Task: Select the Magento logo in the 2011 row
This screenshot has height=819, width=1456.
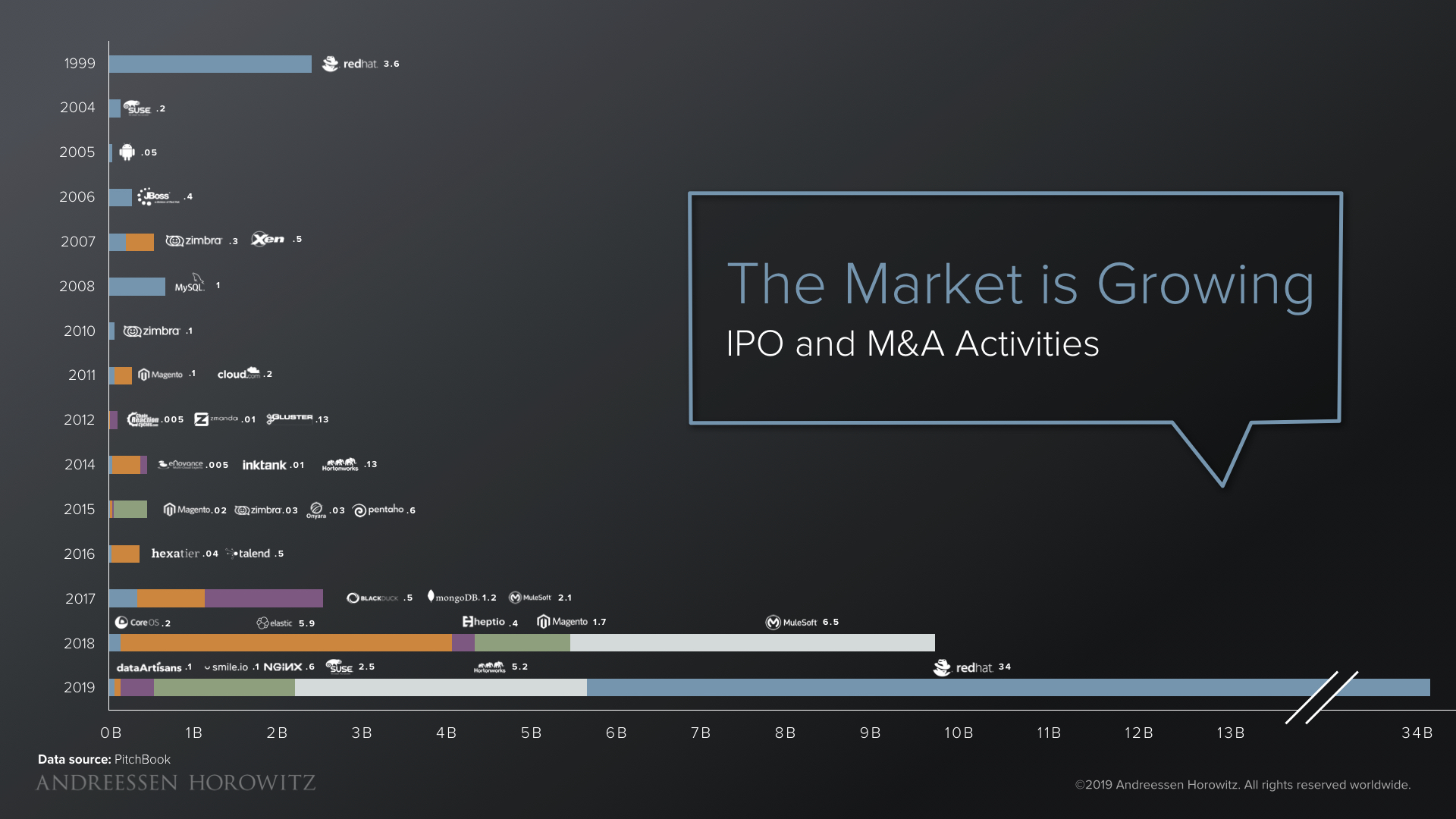Action: pyautogui.click(x=161, y=374)
